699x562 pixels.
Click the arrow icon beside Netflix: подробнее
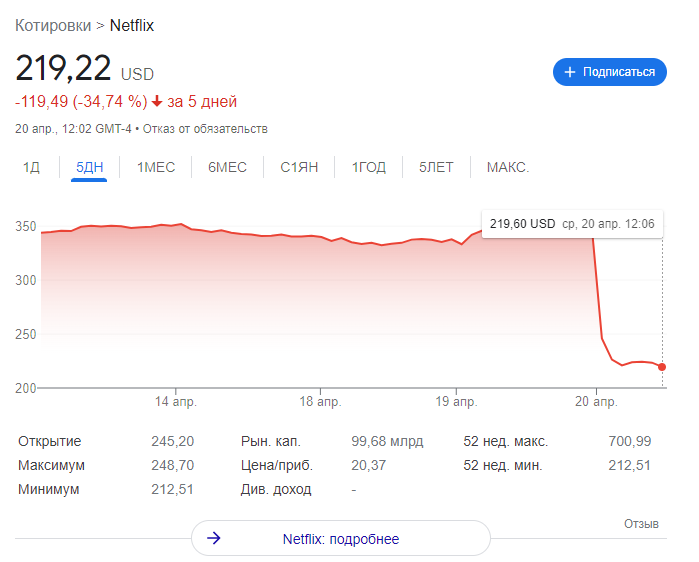pyautogui.click(x=214, y=539)
